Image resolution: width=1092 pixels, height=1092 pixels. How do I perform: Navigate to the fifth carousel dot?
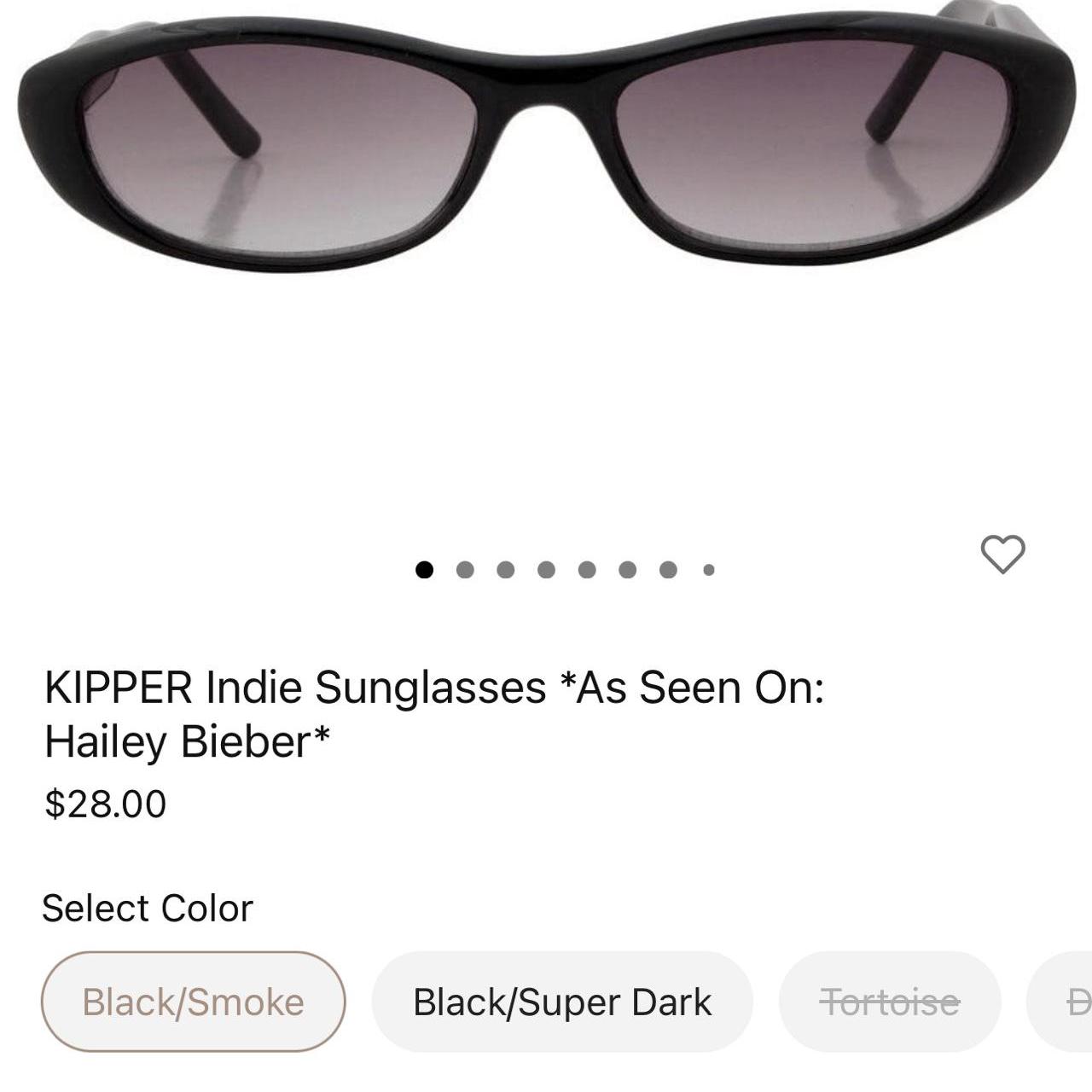[587, 567]
